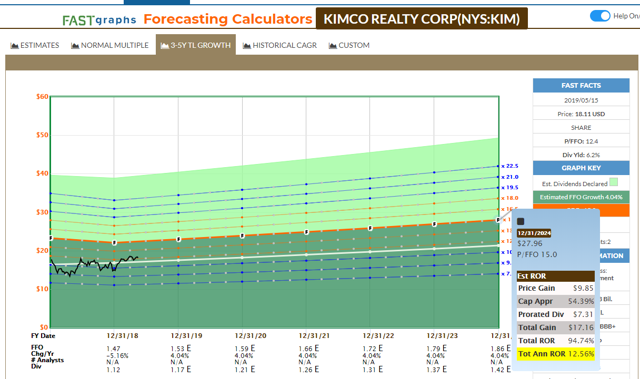Open the HISTORICAL CAGR tab
This screenshot has height=379, width=640.
point(280,45)
